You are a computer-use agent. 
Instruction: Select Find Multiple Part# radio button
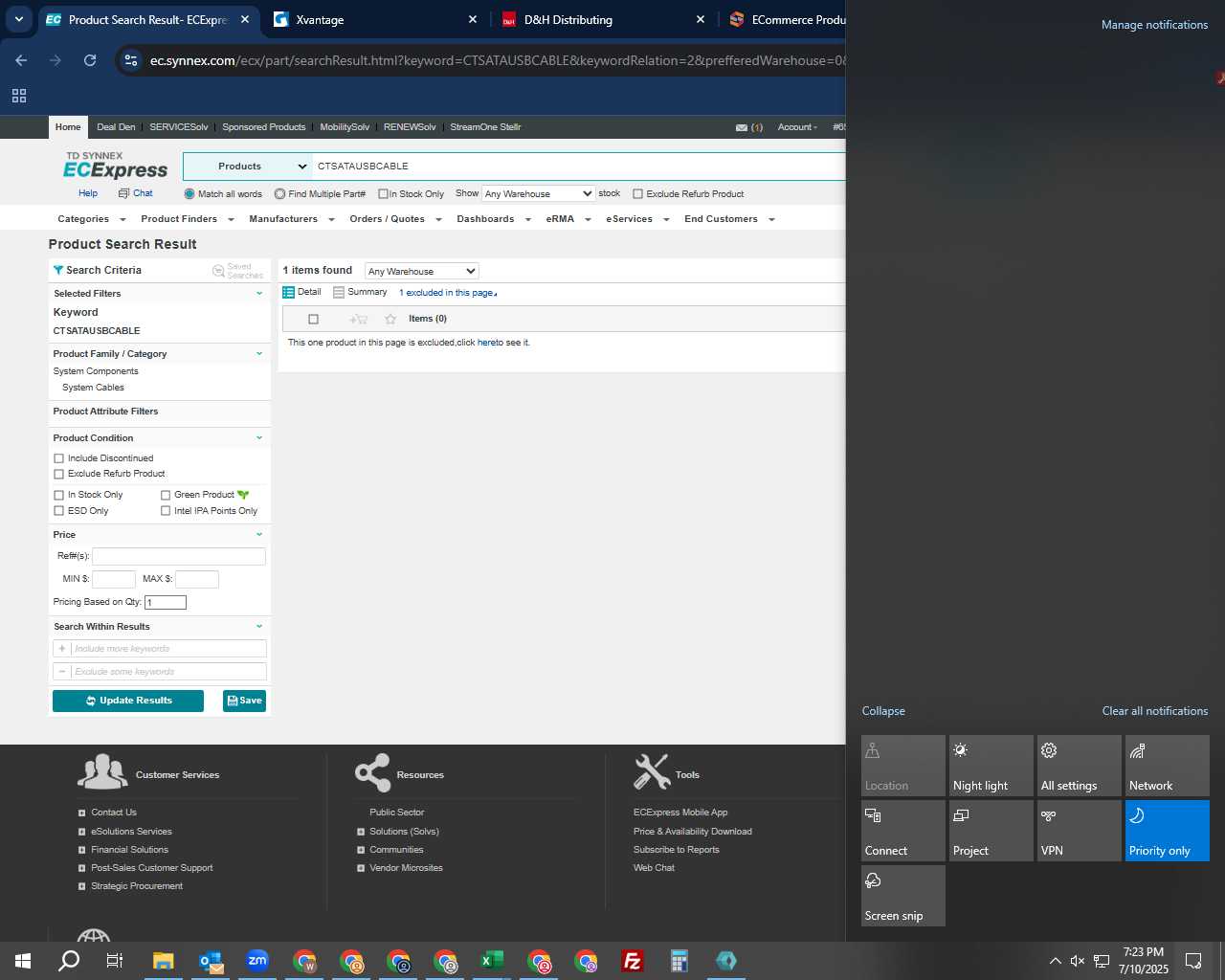click(x=279, y=194)
